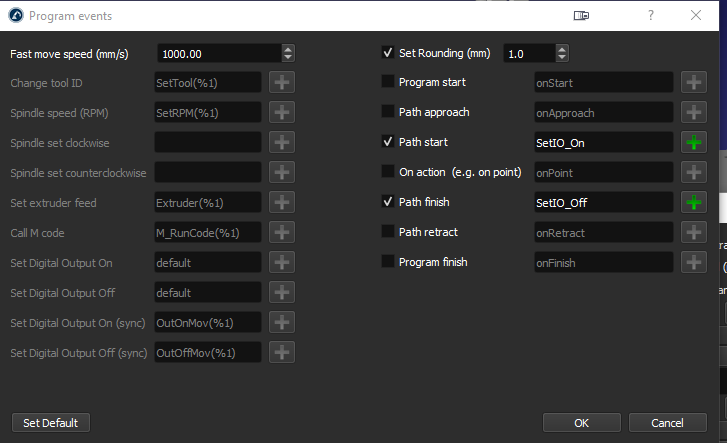The width and height of the screenshot is (727, 443).
Task: Enable the Path retract checkbox
Action: click(388, 232)
